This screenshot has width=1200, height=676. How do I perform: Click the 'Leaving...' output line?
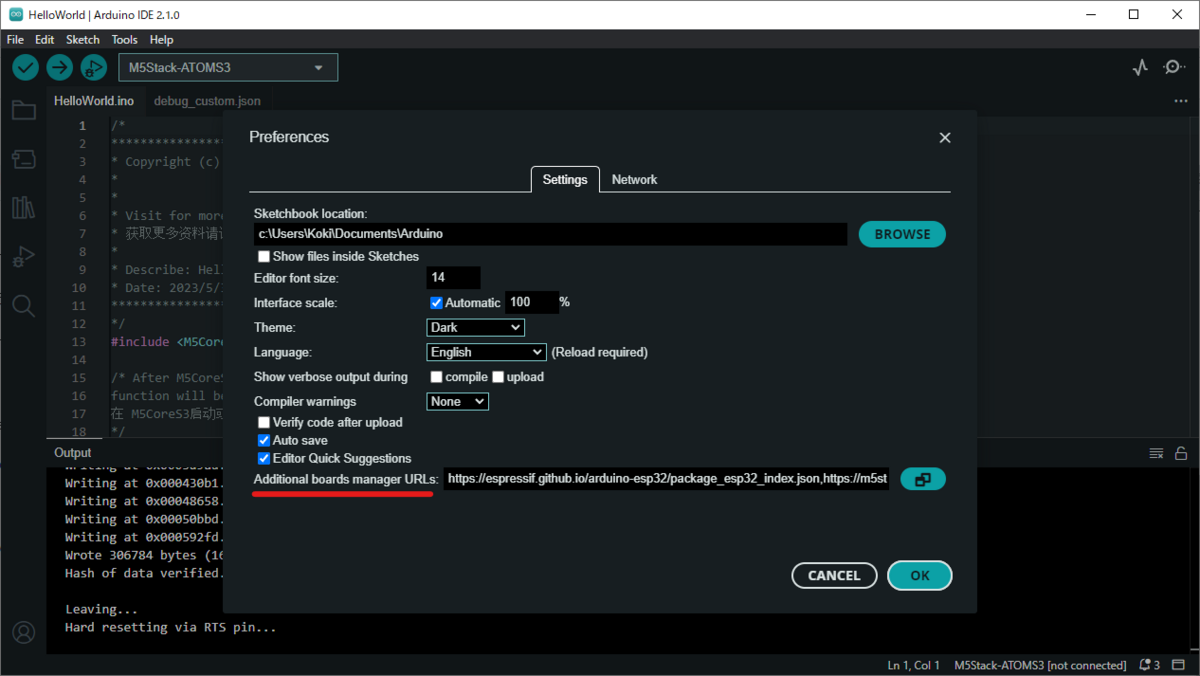(x=101, y=609)
